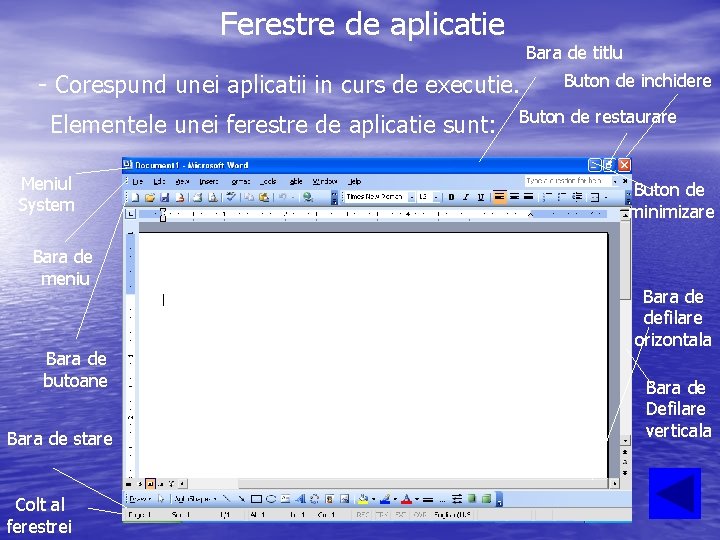Apply yellow Fill Color bucket
The height and width of the screenshot is (540, 720).
[363, 499]
